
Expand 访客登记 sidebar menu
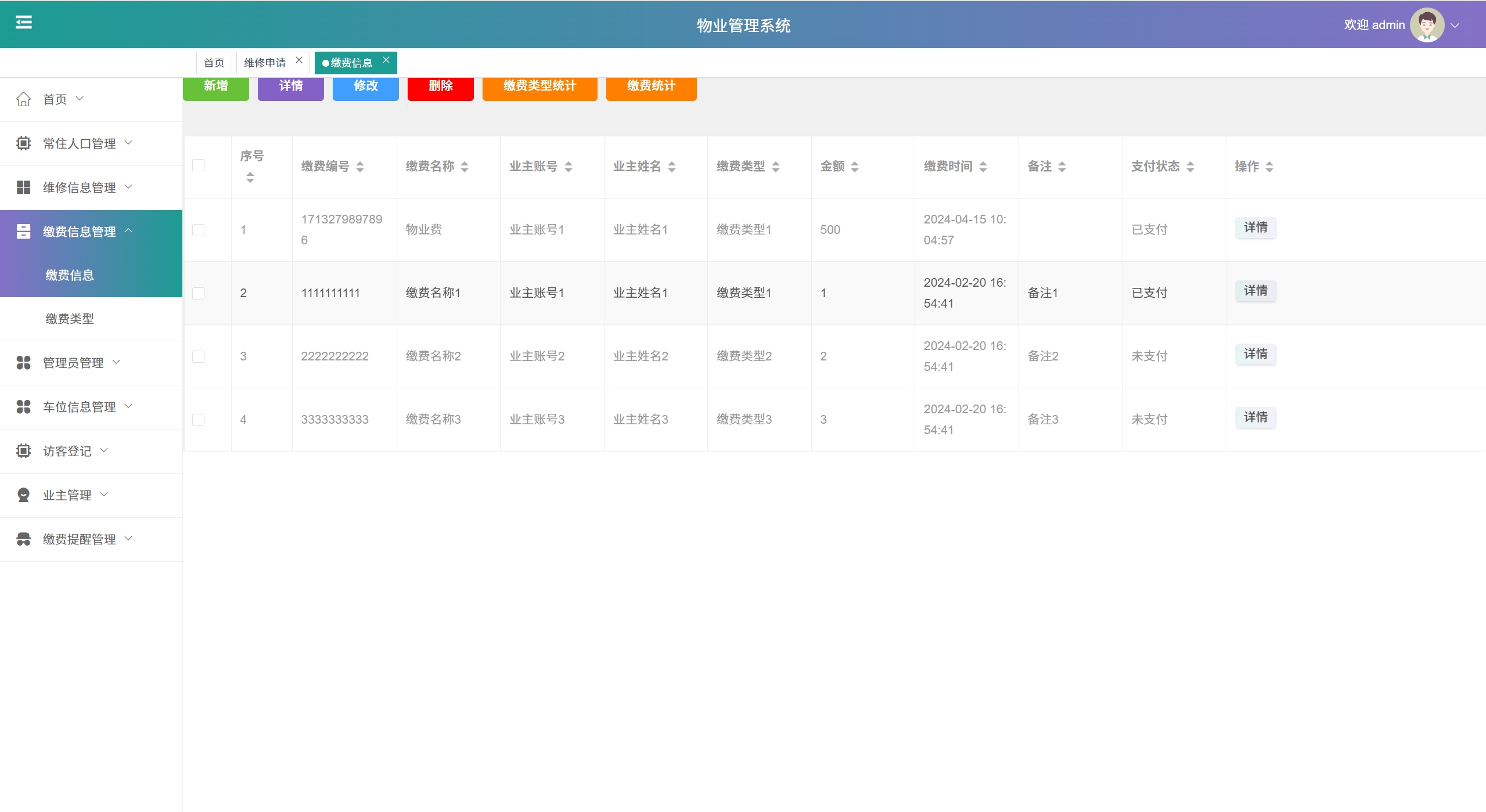click(91, 451)
